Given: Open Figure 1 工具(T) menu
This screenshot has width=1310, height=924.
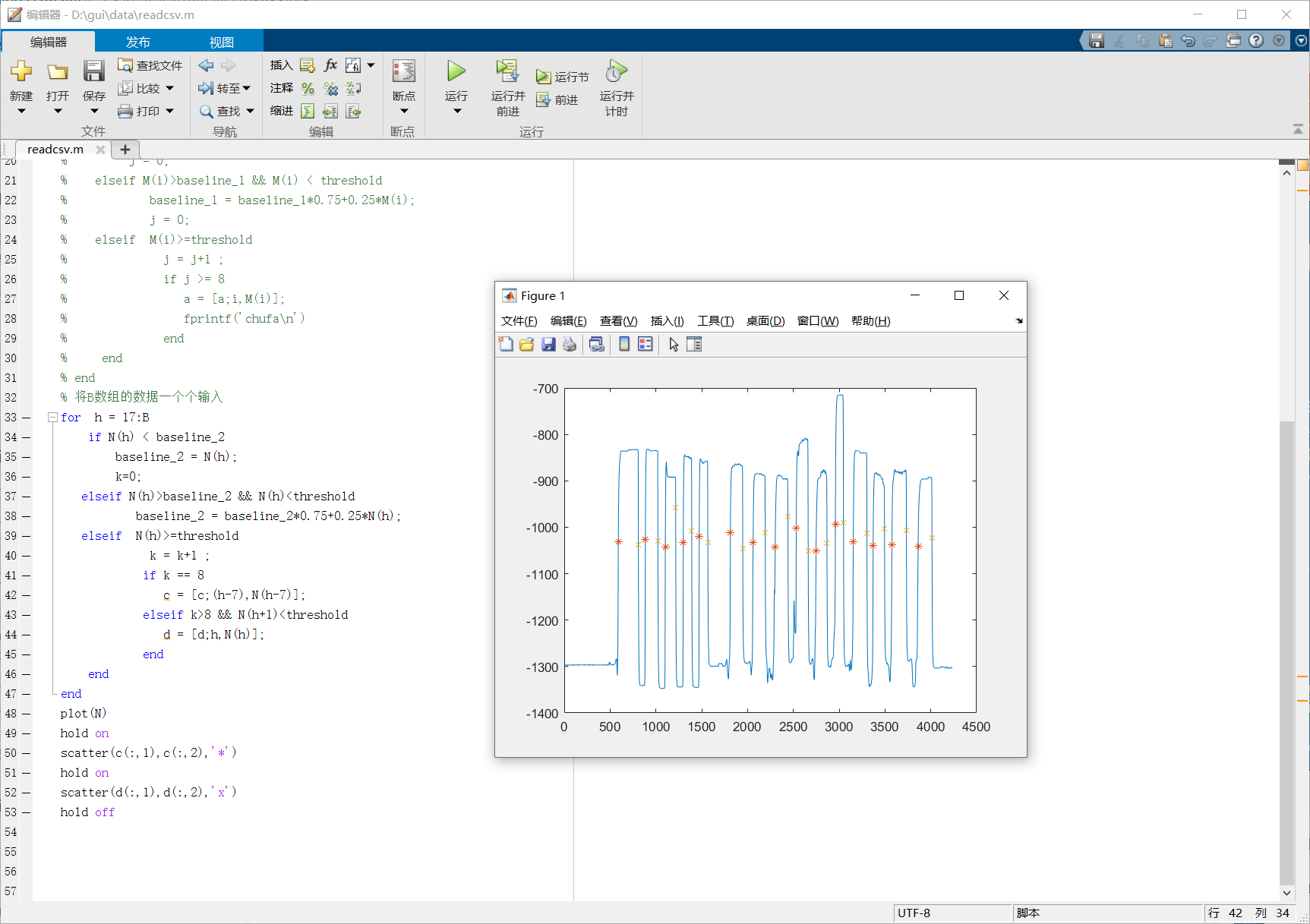Looking at the screenshot, I should pyautogui.click(x=715, y=321).
